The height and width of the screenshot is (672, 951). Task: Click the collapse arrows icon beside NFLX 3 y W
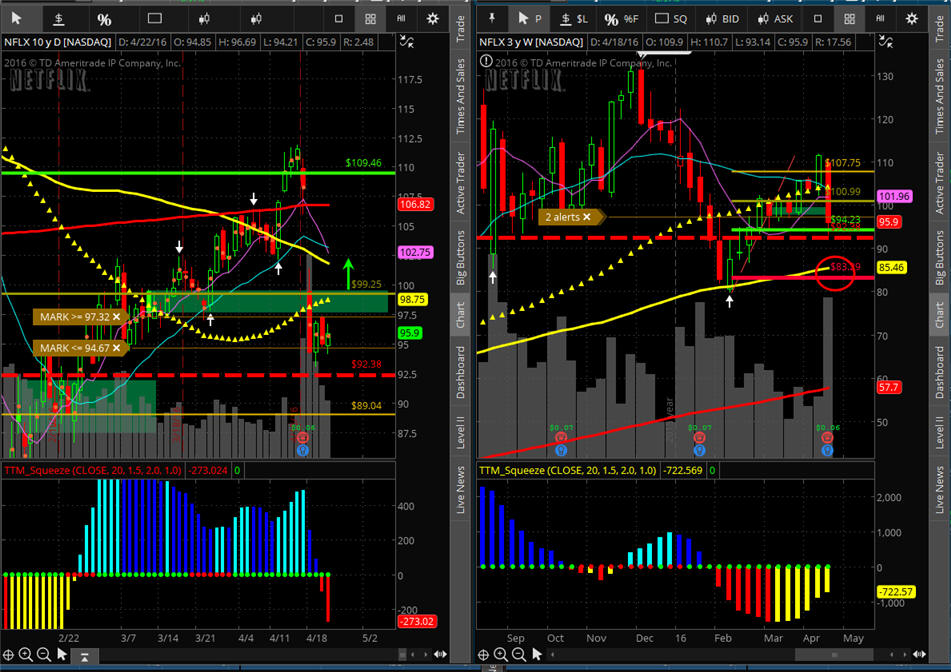[886, 42]
